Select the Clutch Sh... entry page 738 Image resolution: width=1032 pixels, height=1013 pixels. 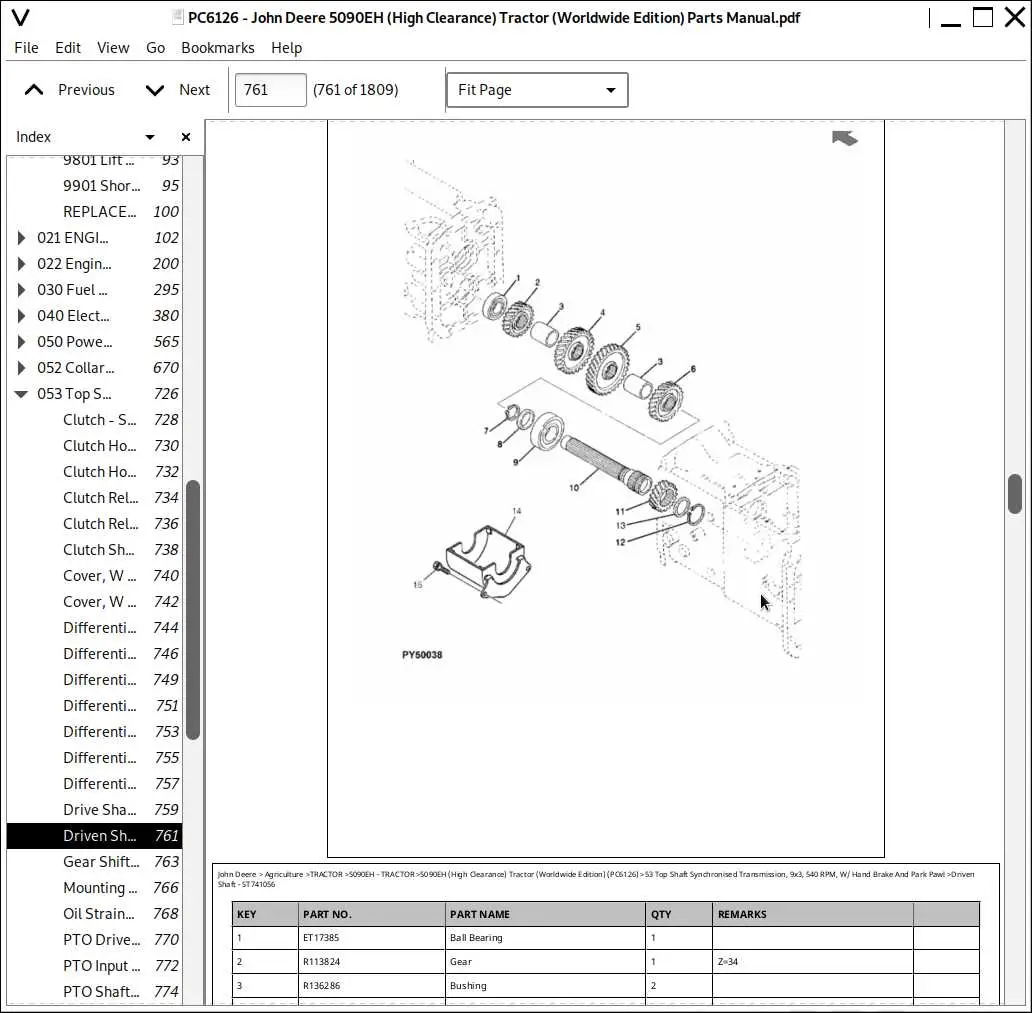pyautogui.click(x=94, y=550)
